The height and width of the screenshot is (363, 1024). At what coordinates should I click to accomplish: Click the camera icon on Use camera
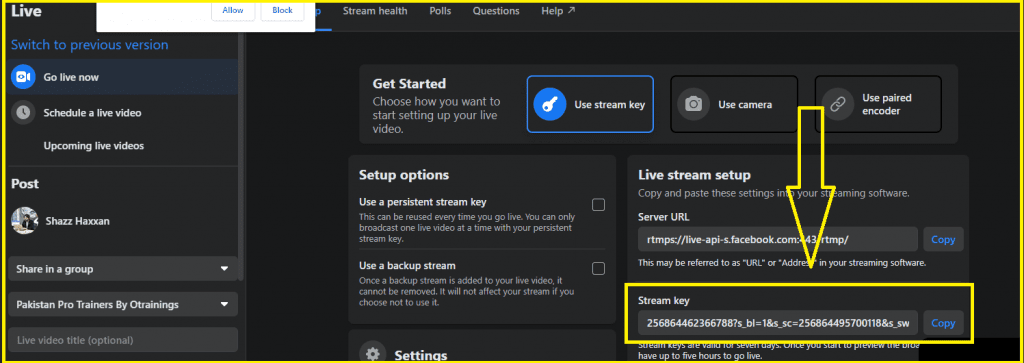click(693, 104)
